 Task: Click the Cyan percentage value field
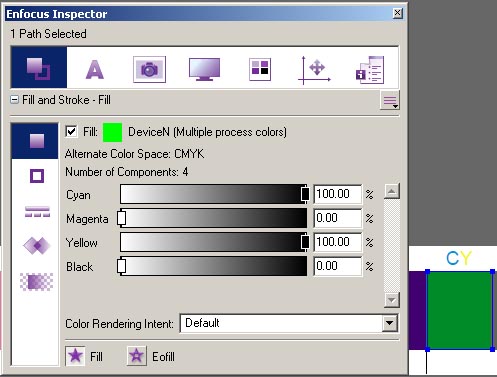point(338,194)
